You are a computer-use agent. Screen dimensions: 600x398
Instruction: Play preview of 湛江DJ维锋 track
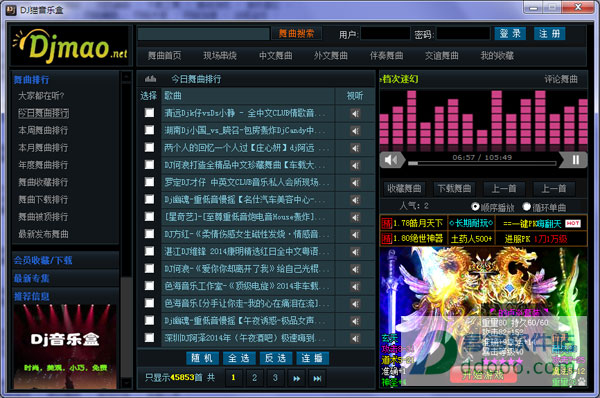[355, 252]
